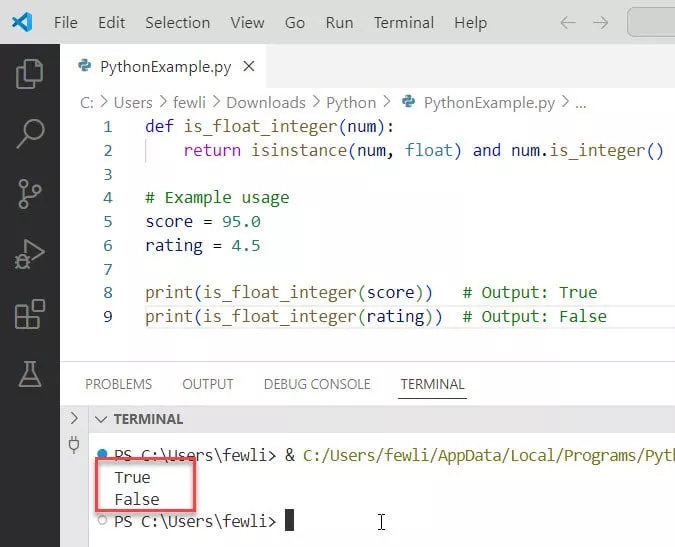Click the terminal prompt input cursor
Screen dimensions: 675x547
[x=289, y=521]
